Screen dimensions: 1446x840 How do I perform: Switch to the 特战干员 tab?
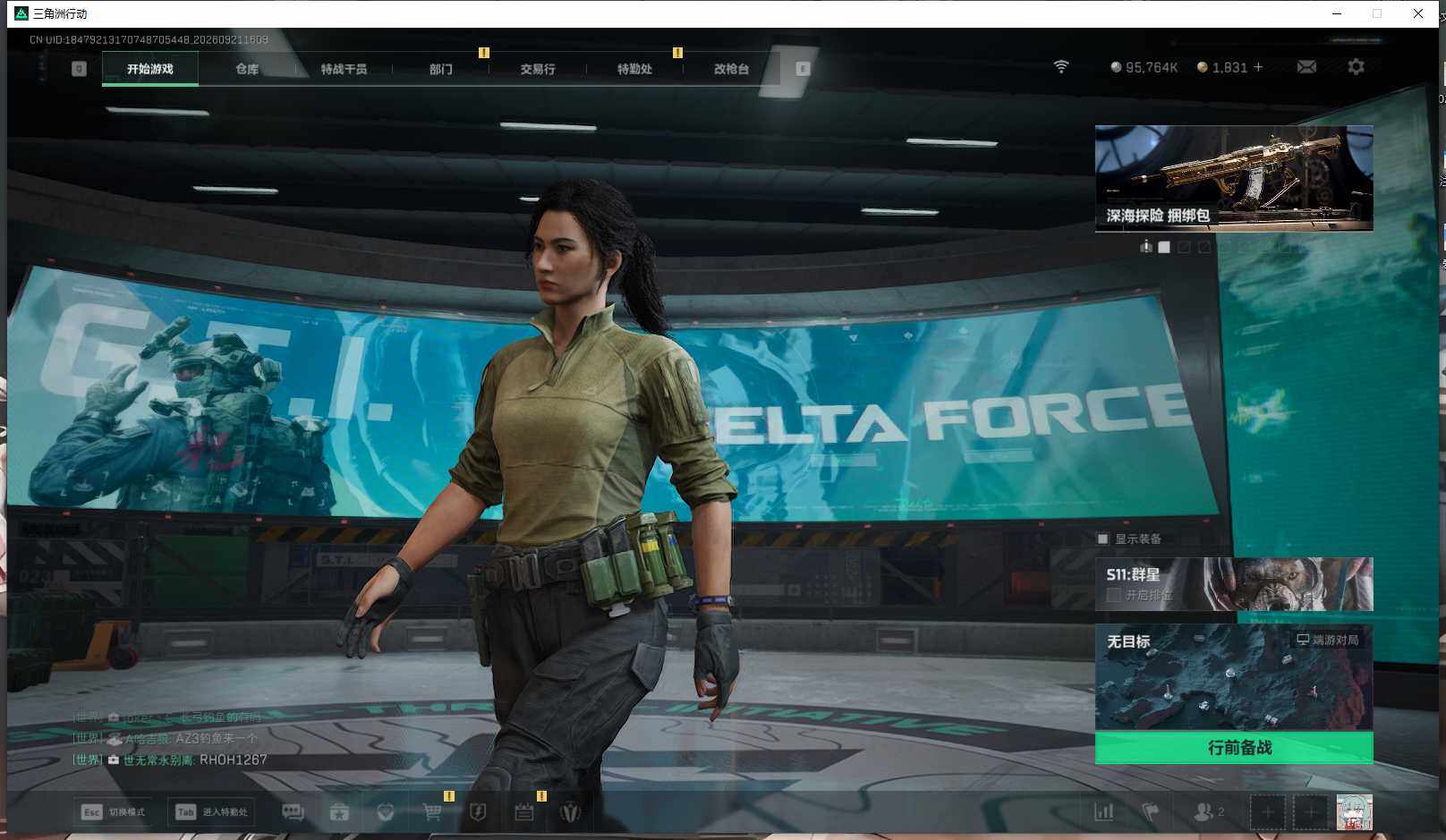point(344,69)
